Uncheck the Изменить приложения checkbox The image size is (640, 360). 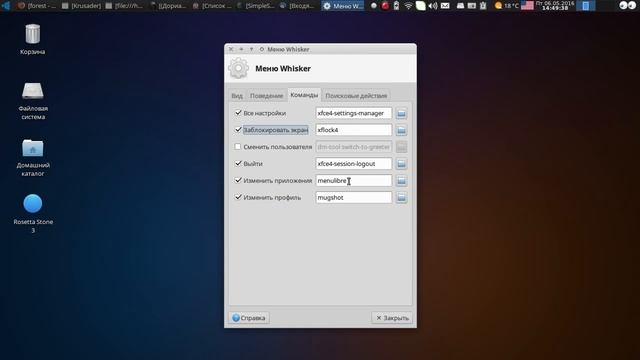click(238, 180)
